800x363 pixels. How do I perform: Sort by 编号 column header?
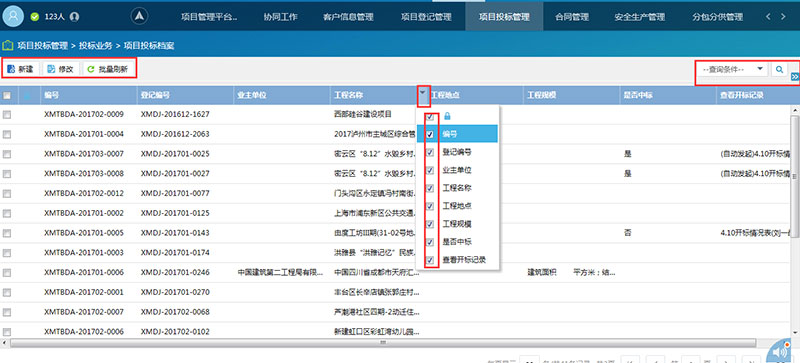click(89, 95)
